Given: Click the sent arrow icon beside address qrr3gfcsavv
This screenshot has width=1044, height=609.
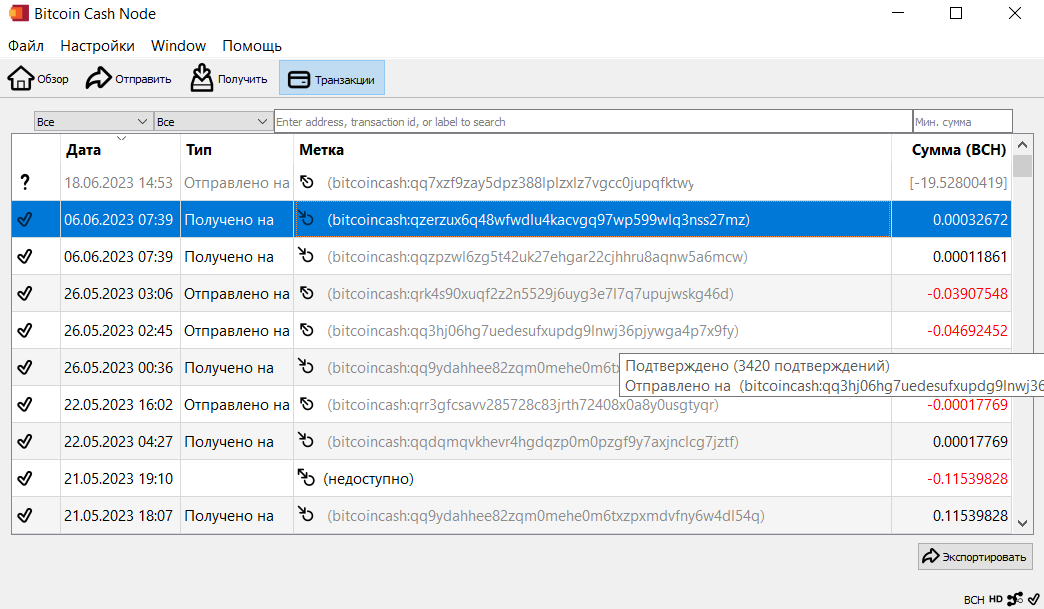Looking at the screenshot, I should [306, 404].
